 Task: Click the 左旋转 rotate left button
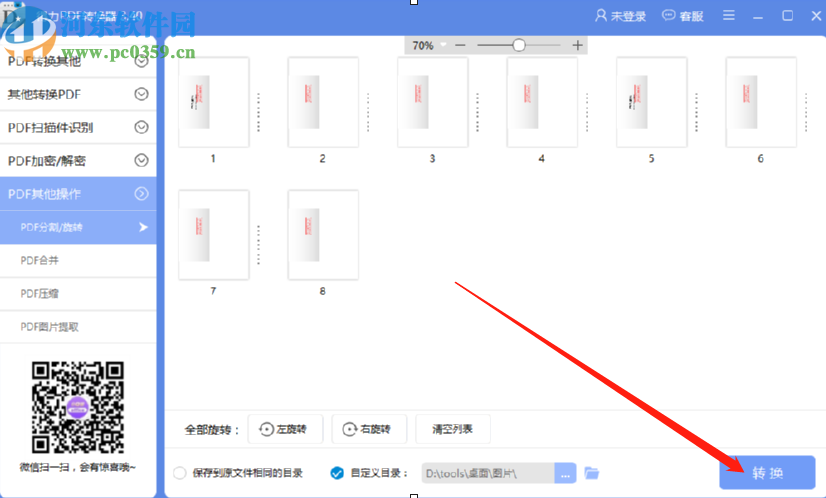(x=285, y=429)
